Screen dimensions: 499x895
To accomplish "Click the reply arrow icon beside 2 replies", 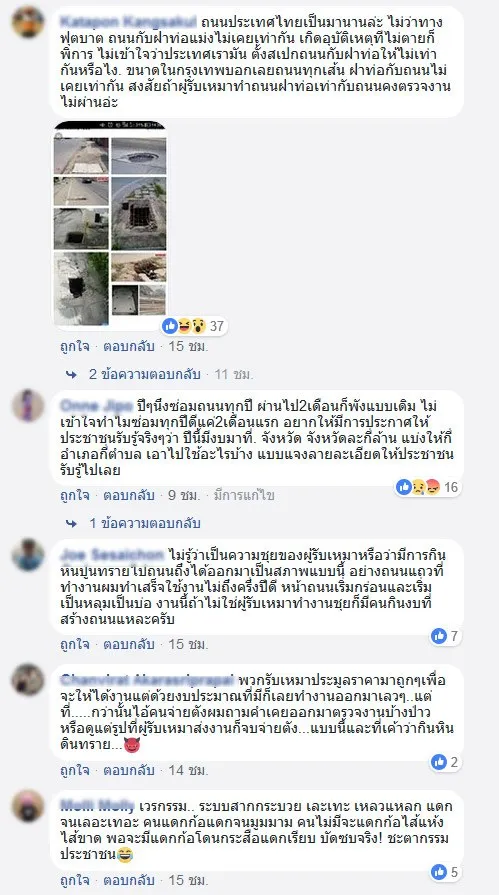I will click(71, 374).
